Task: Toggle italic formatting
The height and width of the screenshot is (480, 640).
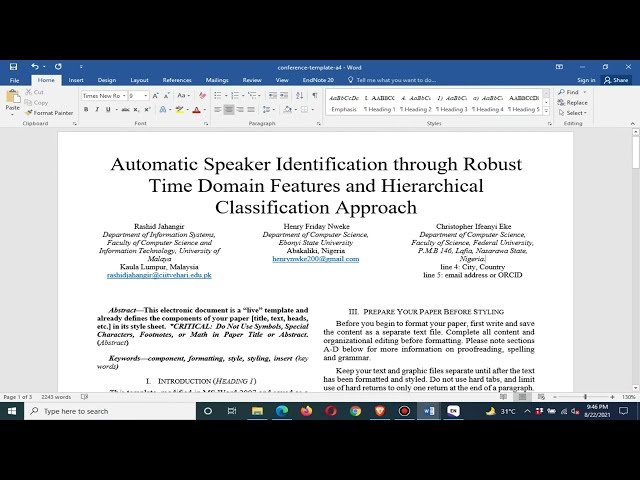Action: [x=97, y=109]
